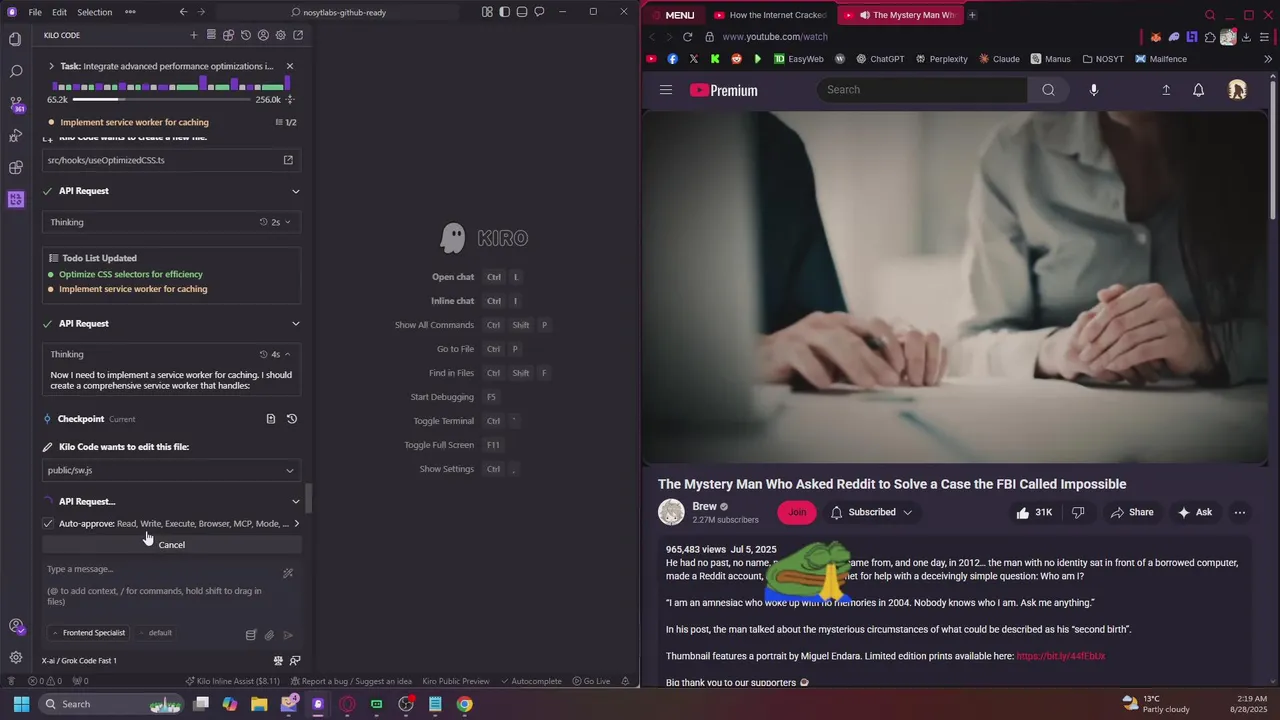This screenshot has width=1280, height=720.
Task: Click YouTube voice search microphone
Action: (1093, 90)
